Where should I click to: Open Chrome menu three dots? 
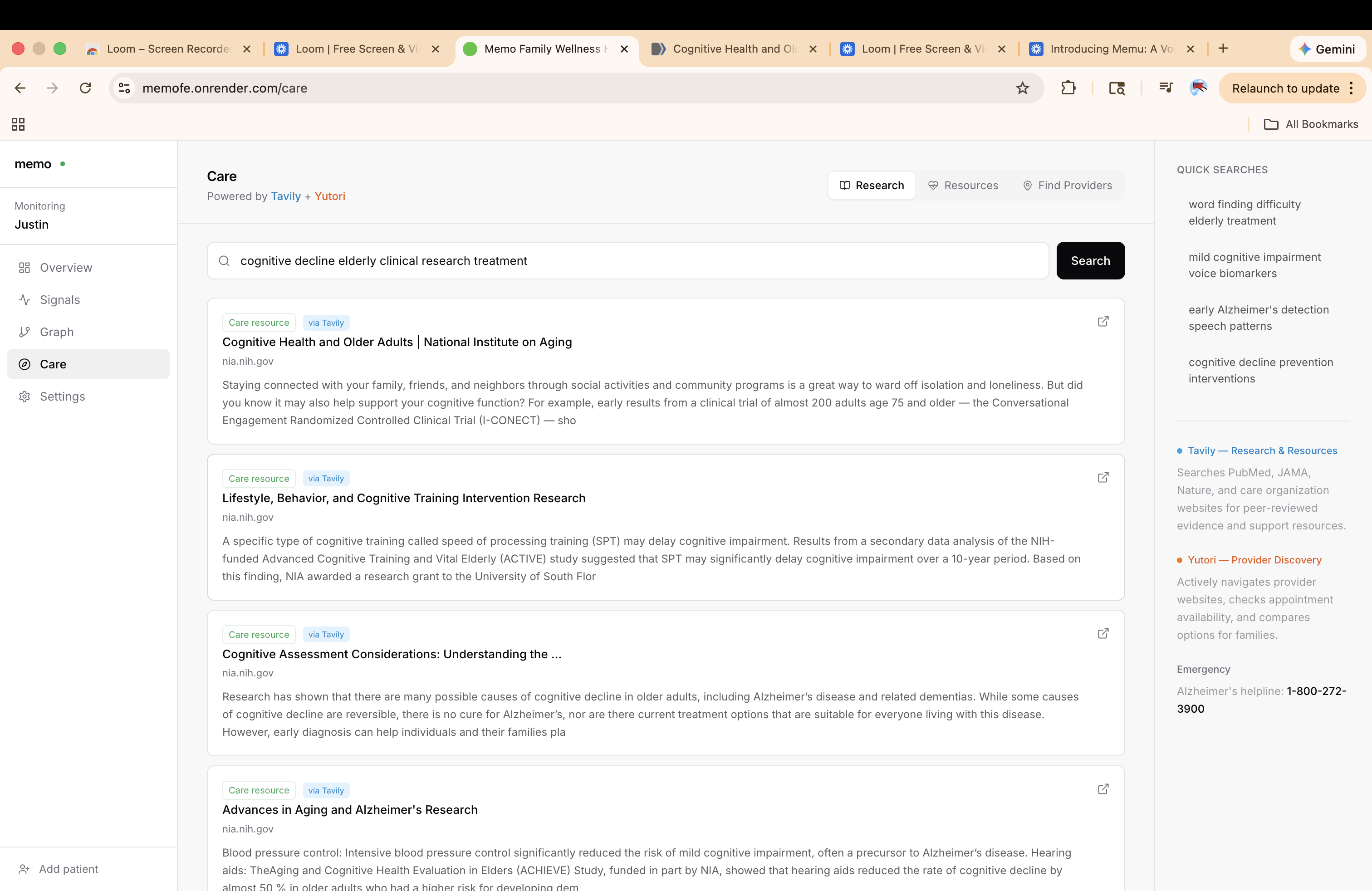1351,88
